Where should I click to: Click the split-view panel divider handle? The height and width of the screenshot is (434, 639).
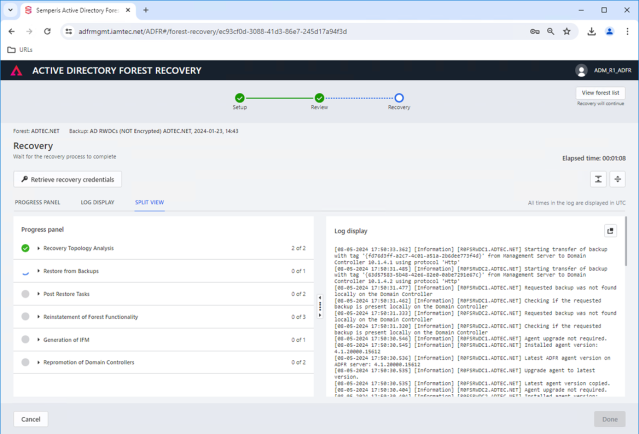320,306
